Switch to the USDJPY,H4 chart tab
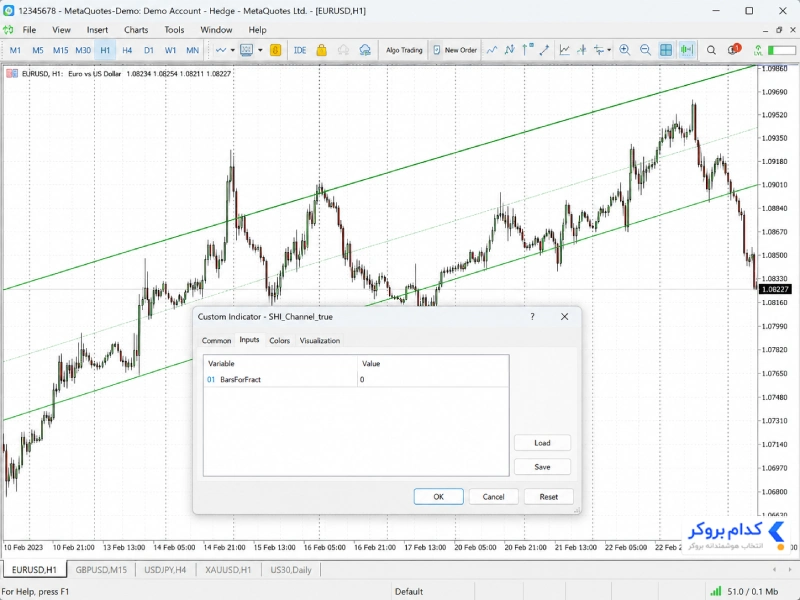The image size is (800, 600). (165, 569)
